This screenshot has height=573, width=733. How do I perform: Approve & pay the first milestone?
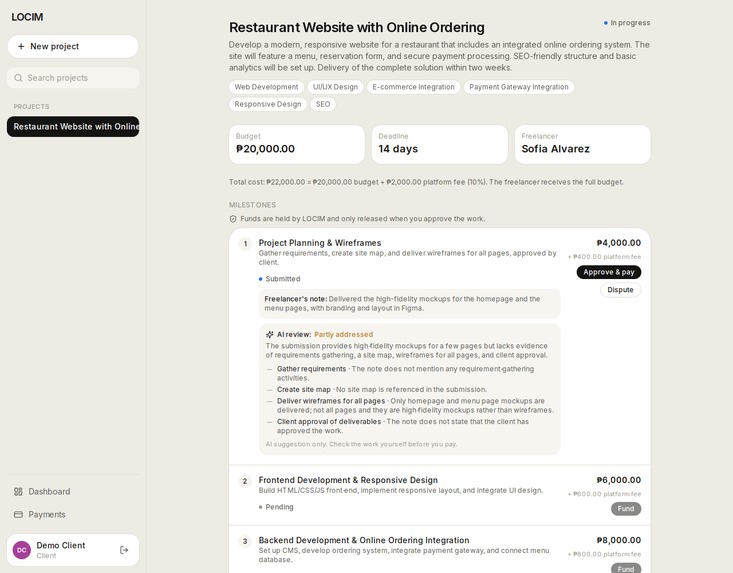[609, 272]
